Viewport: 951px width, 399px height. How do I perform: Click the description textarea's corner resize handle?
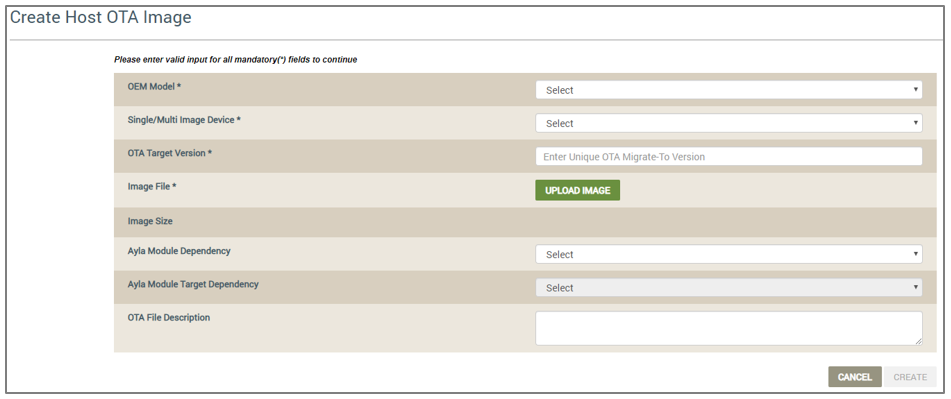[x=918, y=341]
